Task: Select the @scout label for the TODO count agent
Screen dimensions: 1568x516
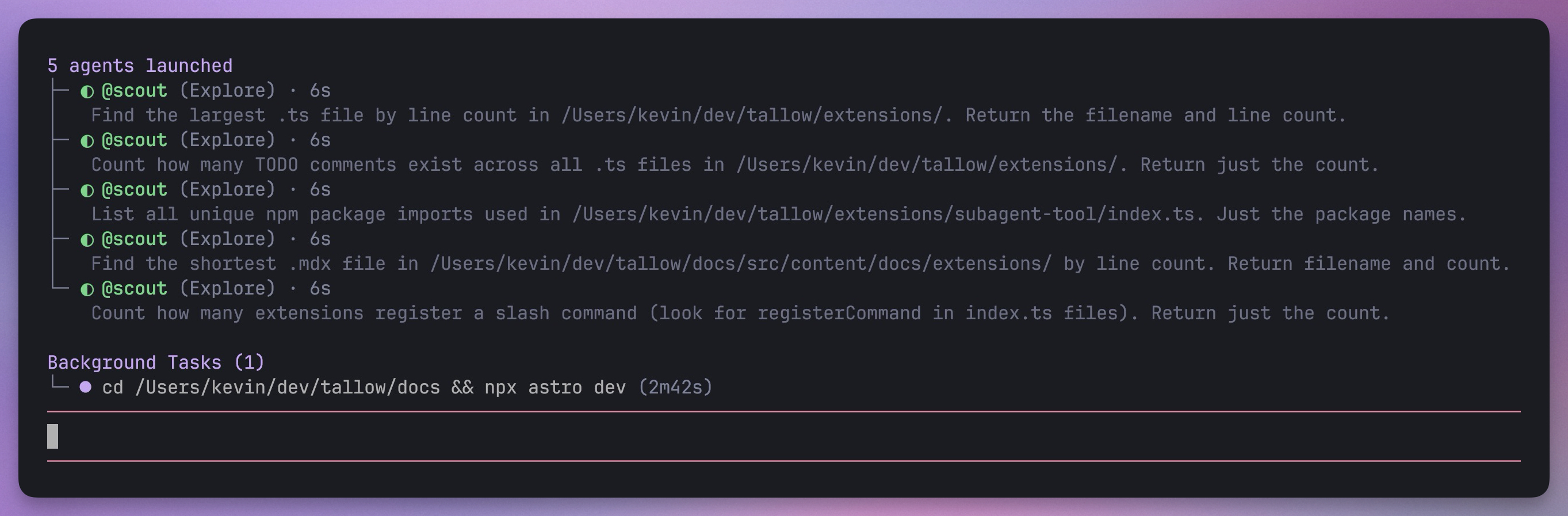Action: (134, 140)
